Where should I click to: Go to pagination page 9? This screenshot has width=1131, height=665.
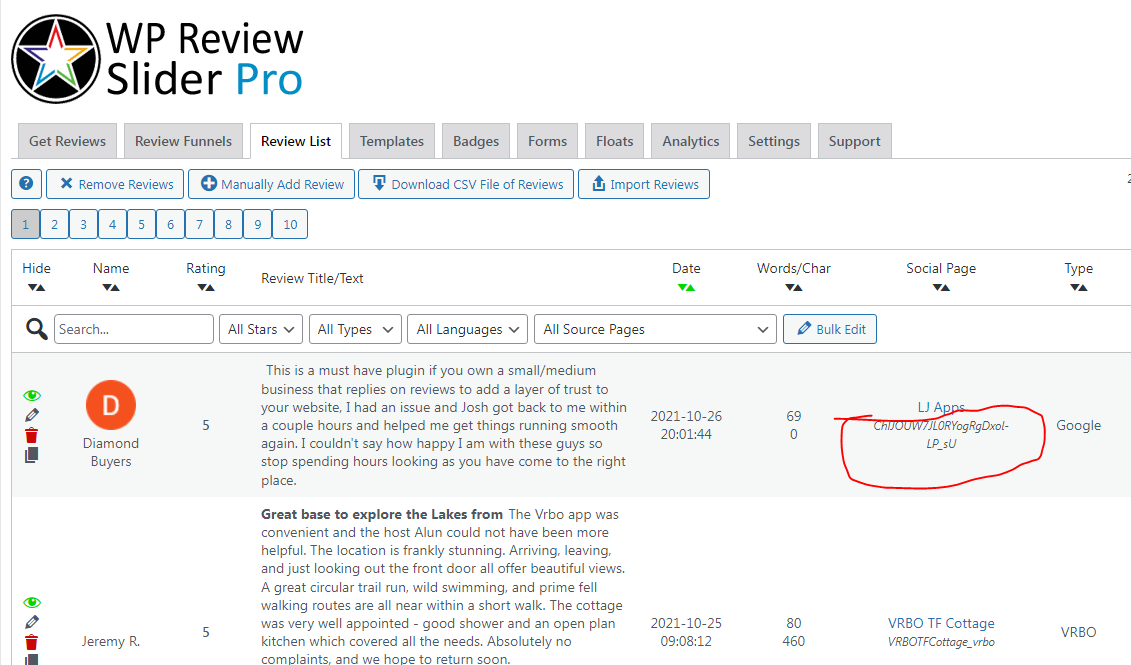tap(258, 224)
